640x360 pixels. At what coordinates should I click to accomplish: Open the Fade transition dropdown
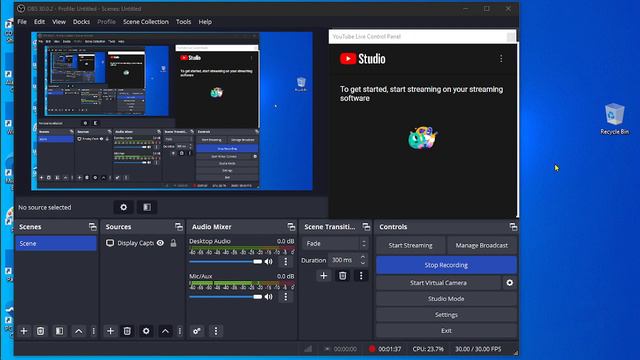coord(335,244)
